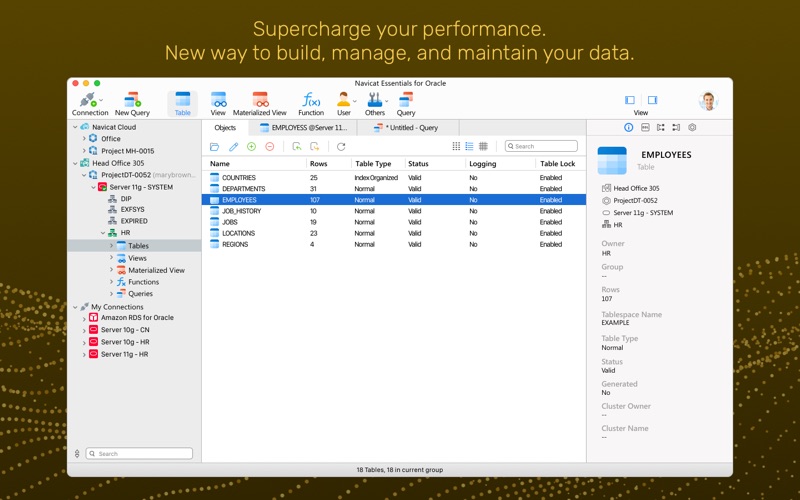
Task: Open the View objects toolbar icon
Action: 218,104
